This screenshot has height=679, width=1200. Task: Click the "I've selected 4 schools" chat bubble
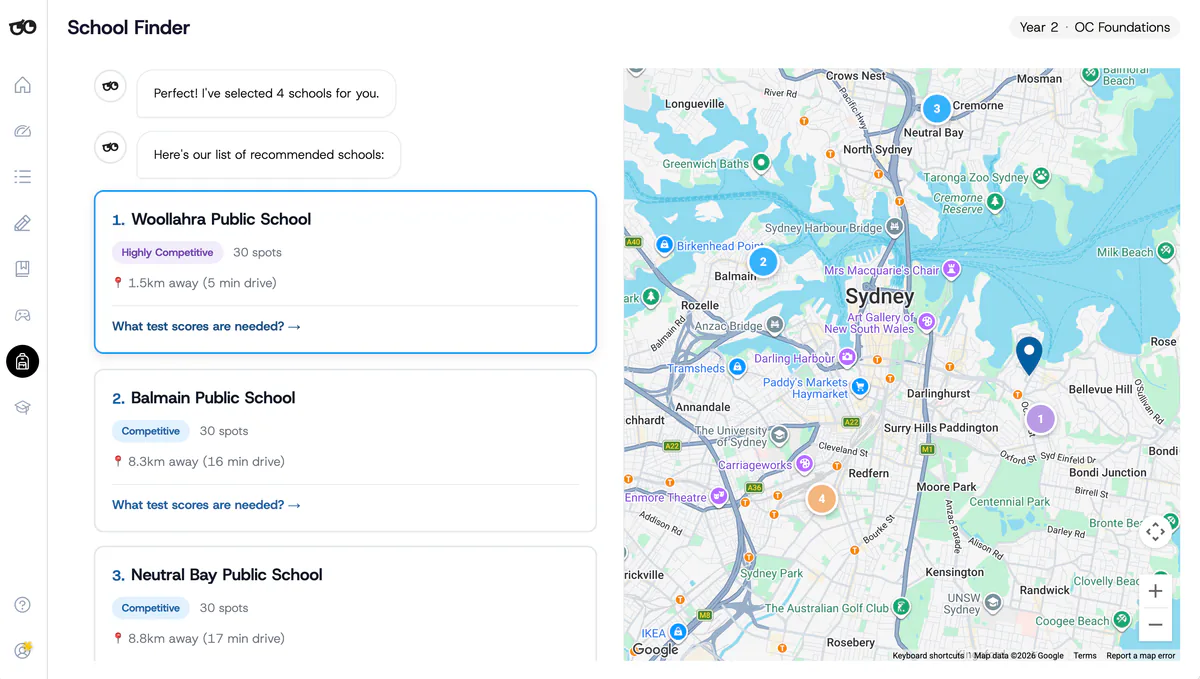[x=266, y=94]
